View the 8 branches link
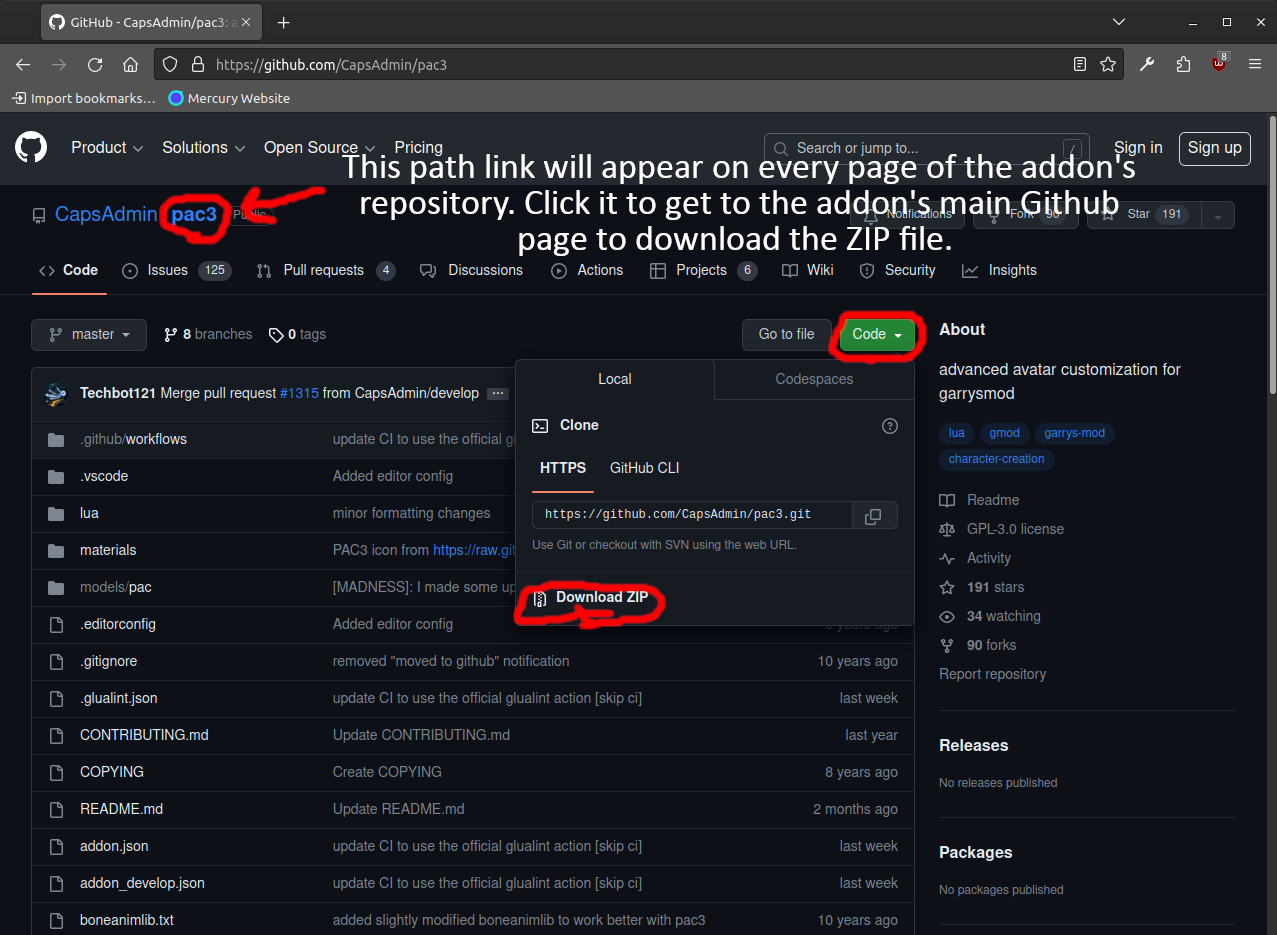The width and height of the screenshot is (1277, 935). tap(208, 334)
